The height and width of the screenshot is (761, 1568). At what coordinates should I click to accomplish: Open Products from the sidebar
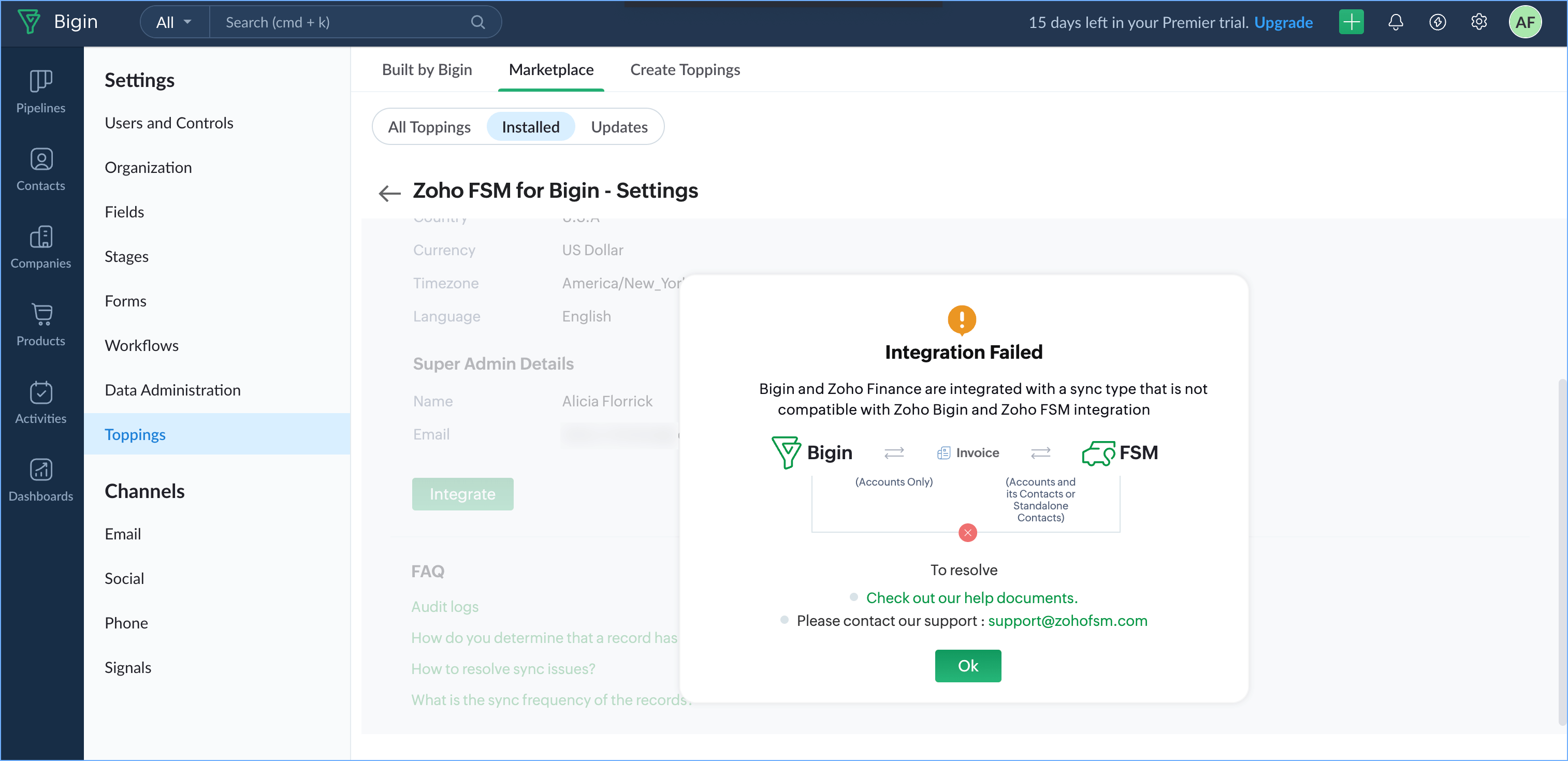click(x=41, y=325)
